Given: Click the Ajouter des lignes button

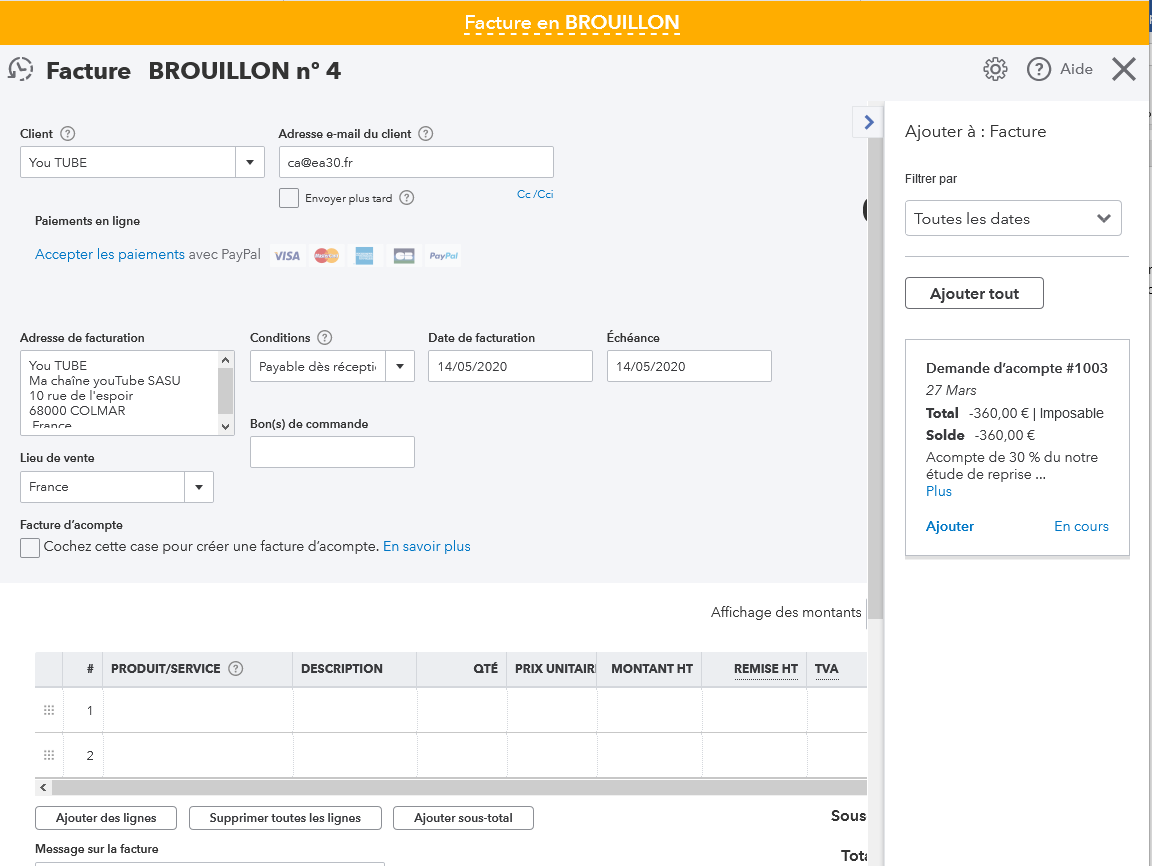Looking at the screenshot, I should point(106,818).
